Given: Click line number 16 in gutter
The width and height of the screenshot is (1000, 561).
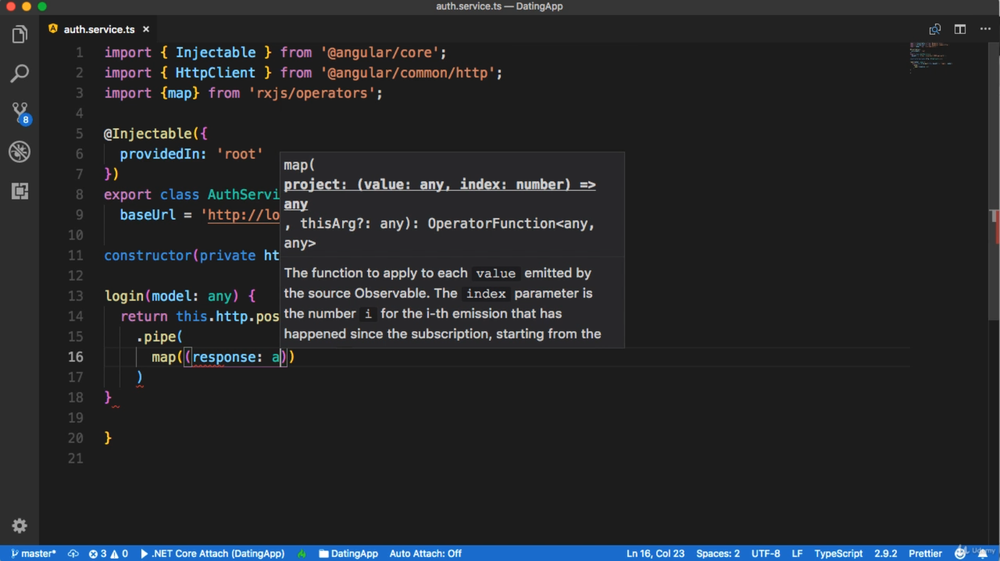Looking at the screenshot, I should [x=75, y=357].
